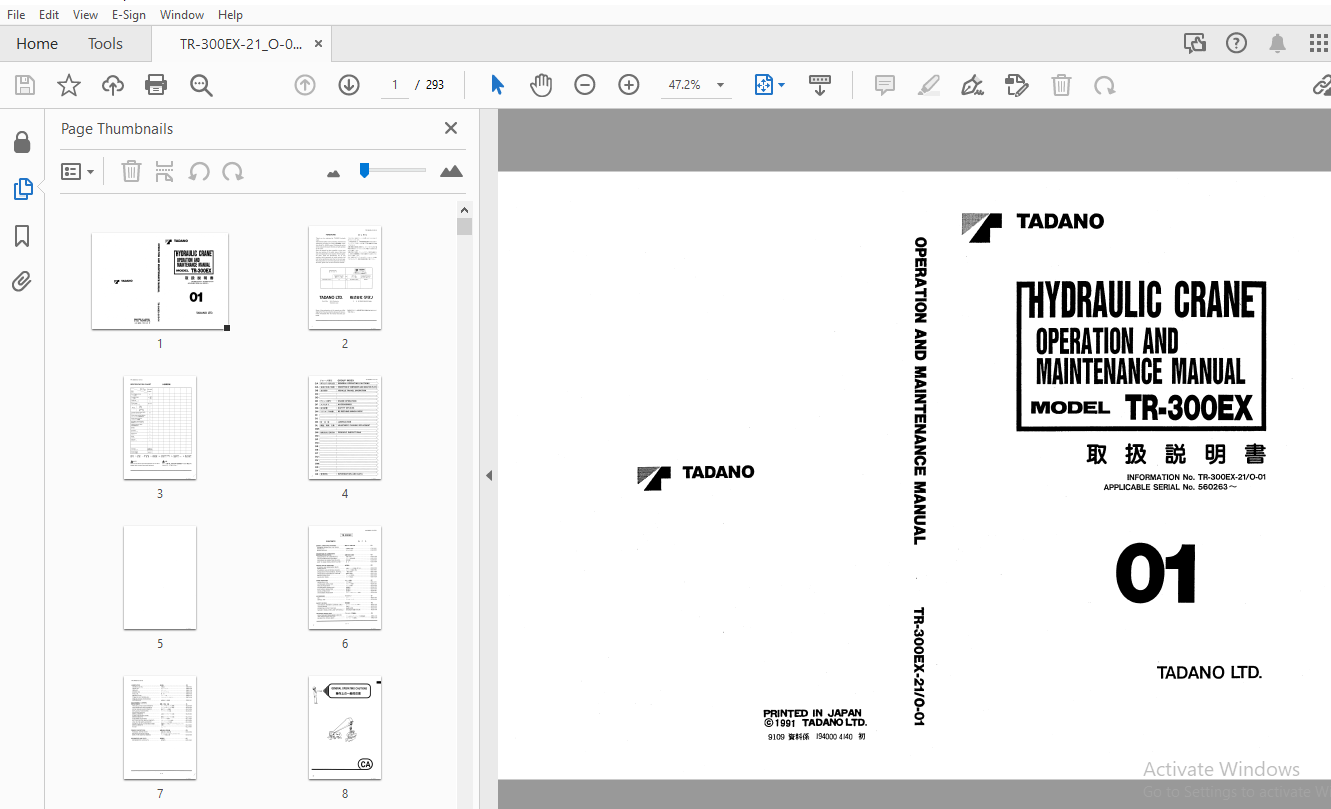
Task: Activate the hand pan tool
Action: tap(541, 85)
